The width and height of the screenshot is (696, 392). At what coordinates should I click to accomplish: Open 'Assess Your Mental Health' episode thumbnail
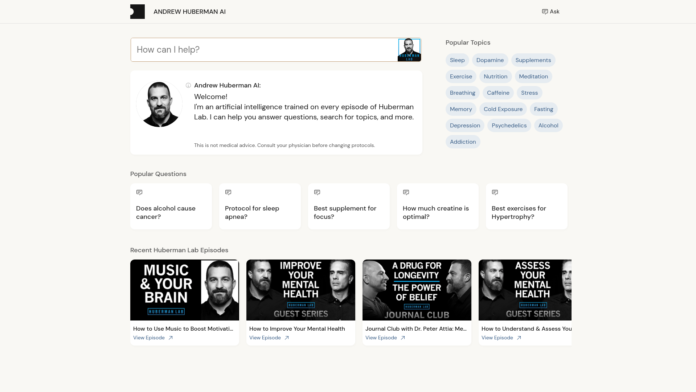click(x=525, y=290)
